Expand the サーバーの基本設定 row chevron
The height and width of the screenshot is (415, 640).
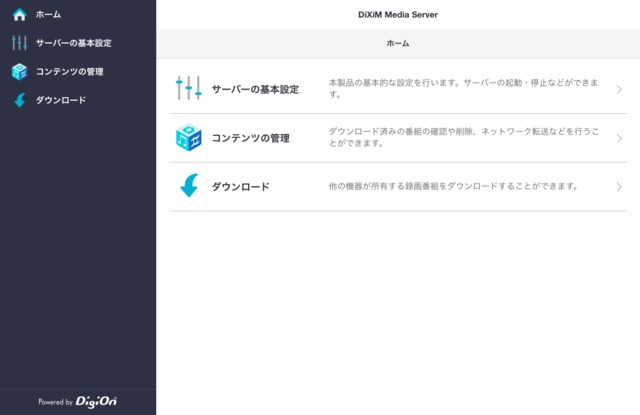pos(619,89)
